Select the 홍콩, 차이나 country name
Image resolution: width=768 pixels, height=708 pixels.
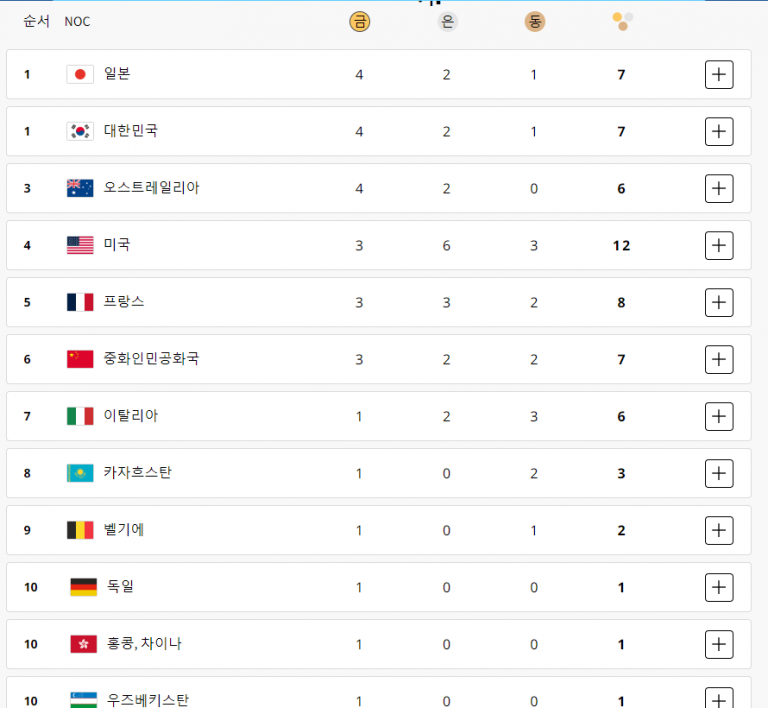tap(144, 644)
